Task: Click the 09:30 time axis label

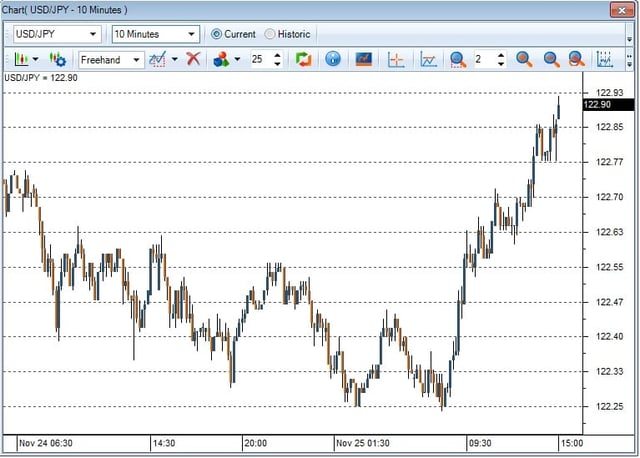Action: click(480, 443)
